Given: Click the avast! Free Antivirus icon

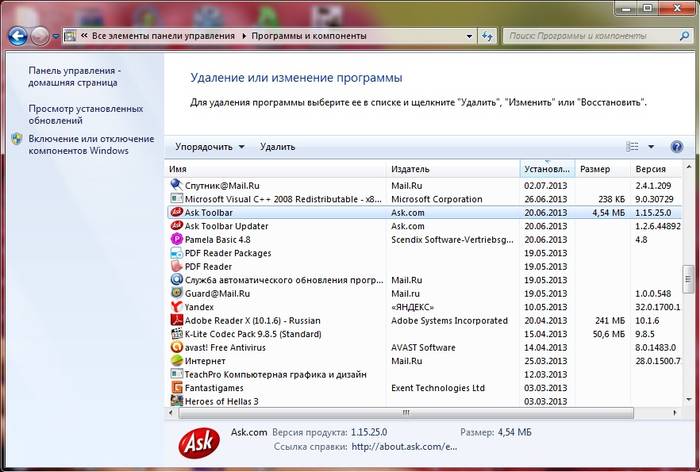Looking at the screenshot, I should 176,347.
